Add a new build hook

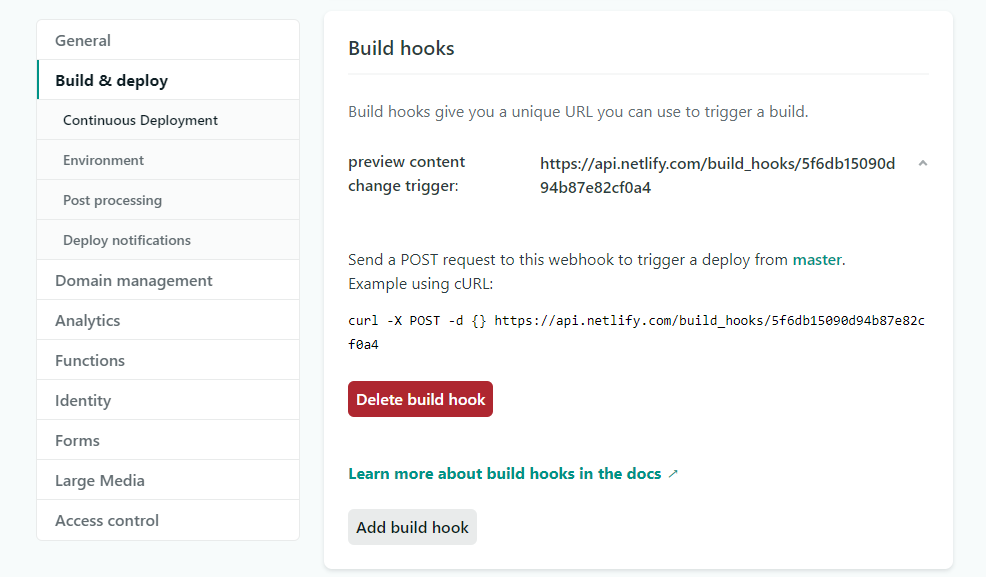tap(412, 527)
